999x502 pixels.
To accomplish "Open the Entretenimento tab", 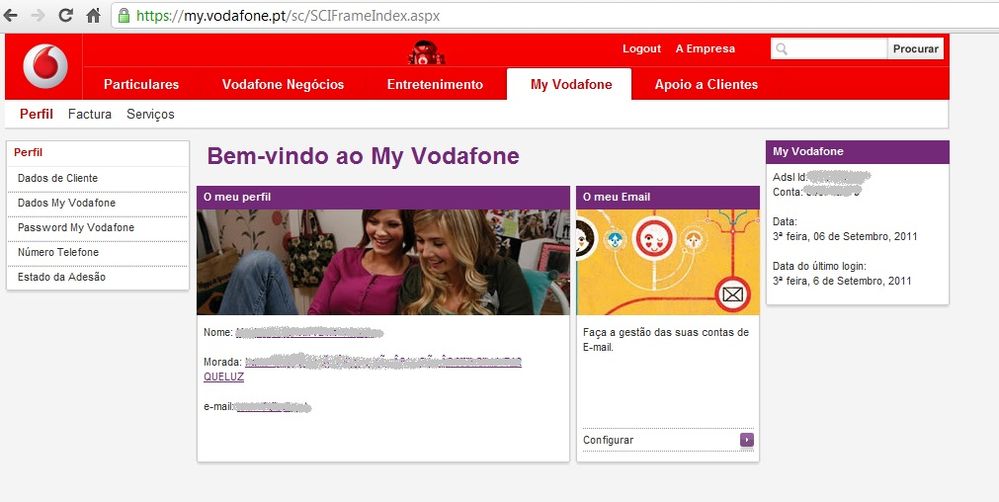I will click(435, 84).
